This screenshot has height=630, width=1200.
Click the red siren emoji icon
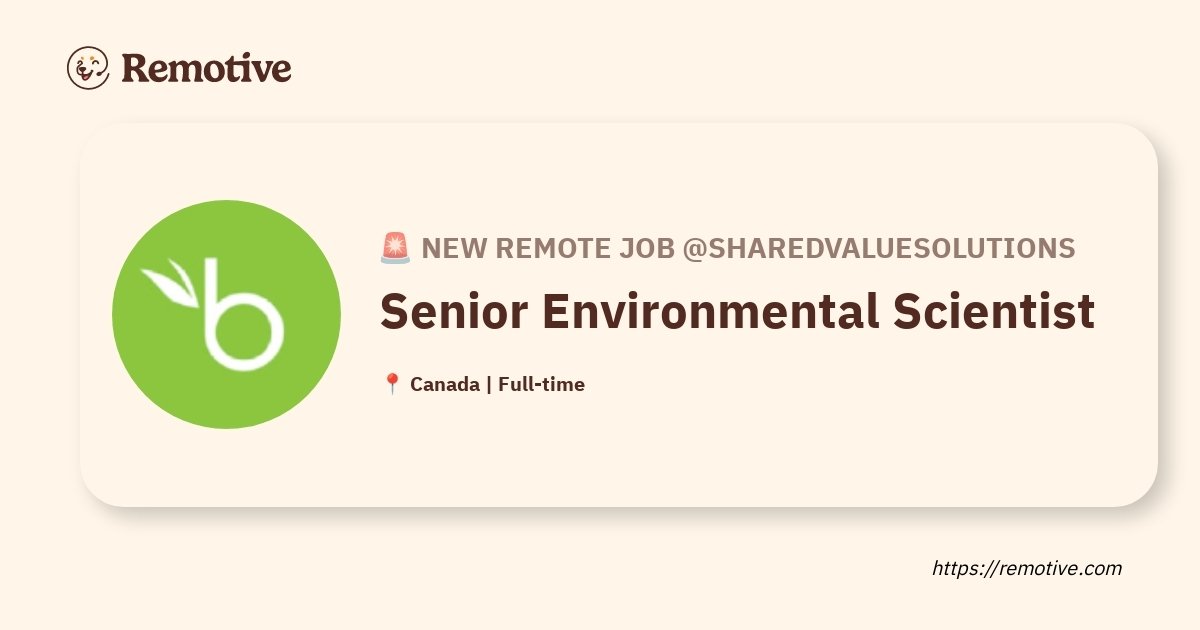[395, 248]
